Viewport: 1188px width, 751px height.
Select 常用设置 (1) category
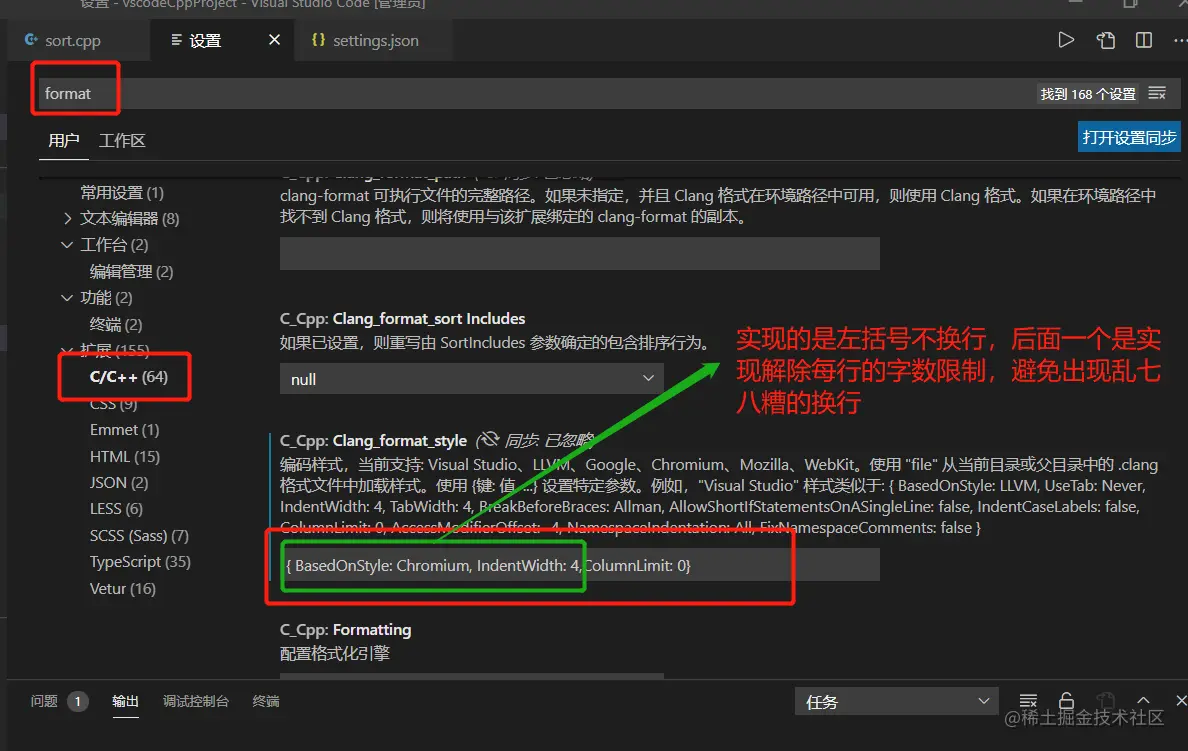[122, 192]
